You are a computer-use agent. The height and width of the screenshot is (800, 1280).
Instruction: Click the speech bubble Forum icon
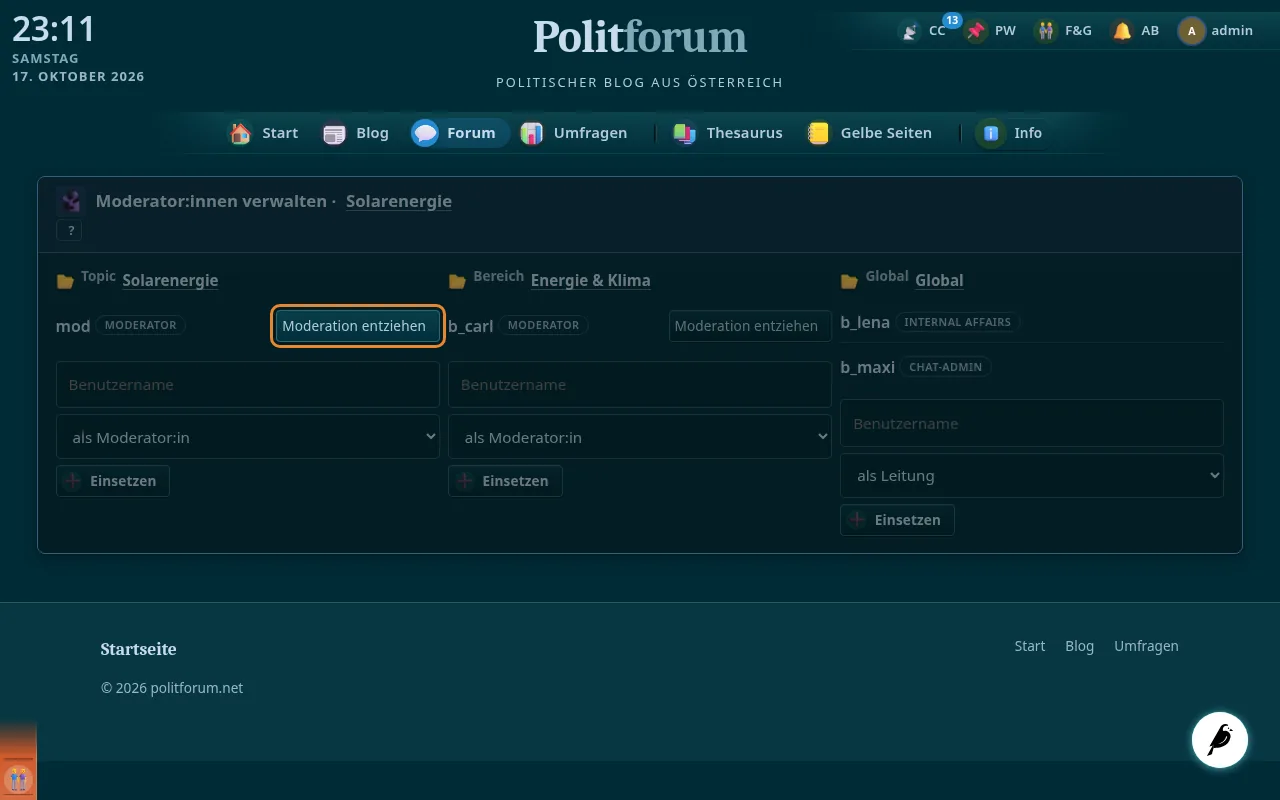coord(425,133)
